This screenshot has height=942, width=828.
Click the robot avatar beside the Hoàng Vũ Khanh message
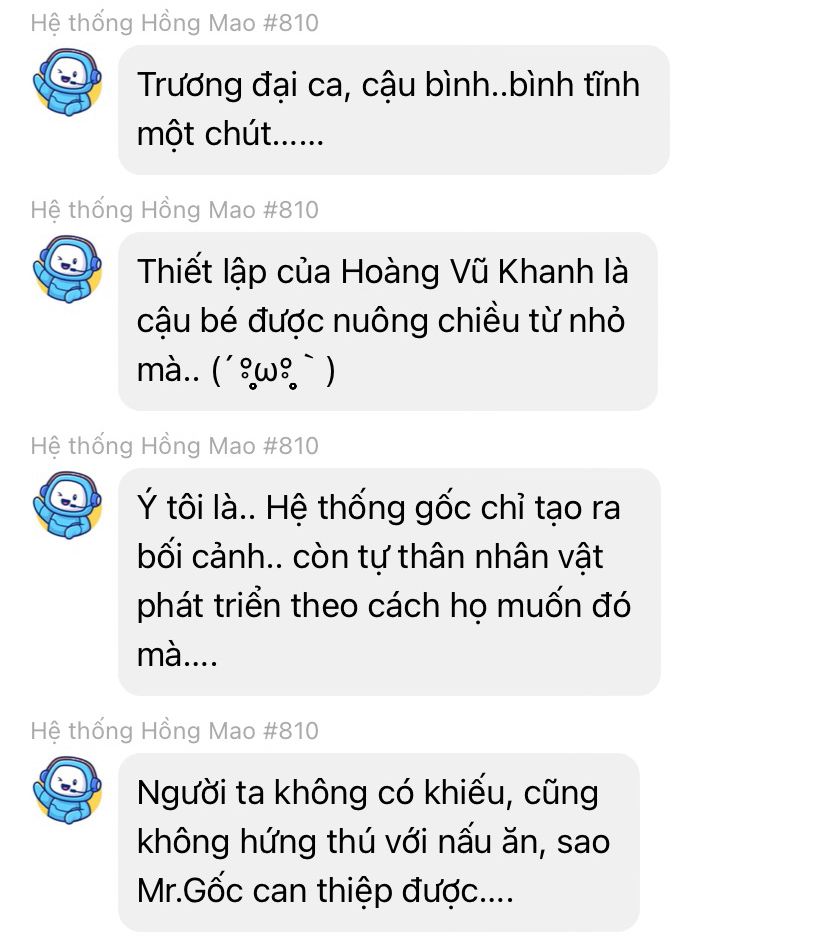pyautogui.click(x=67, y=269)
